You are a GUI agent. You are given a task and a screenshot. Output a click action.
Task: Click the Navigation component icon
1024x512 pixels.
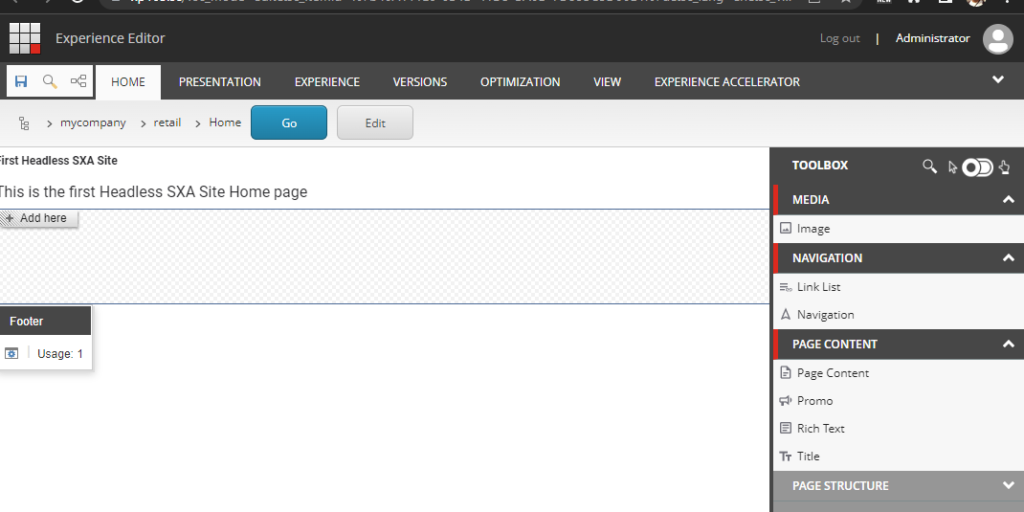point(786,315)
